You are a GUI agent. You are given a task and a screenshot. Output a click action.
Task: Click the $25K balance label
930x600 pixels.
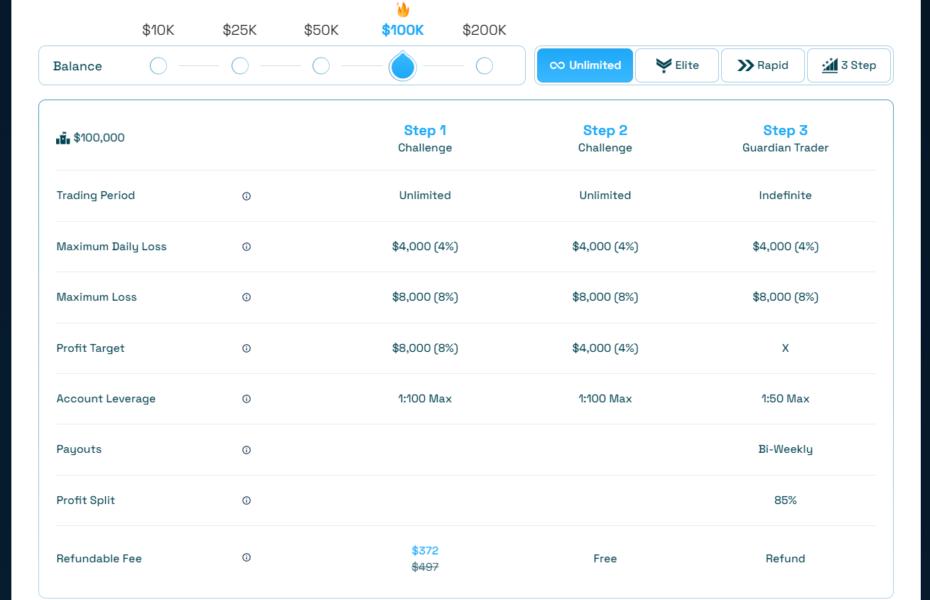pos(240,30)
